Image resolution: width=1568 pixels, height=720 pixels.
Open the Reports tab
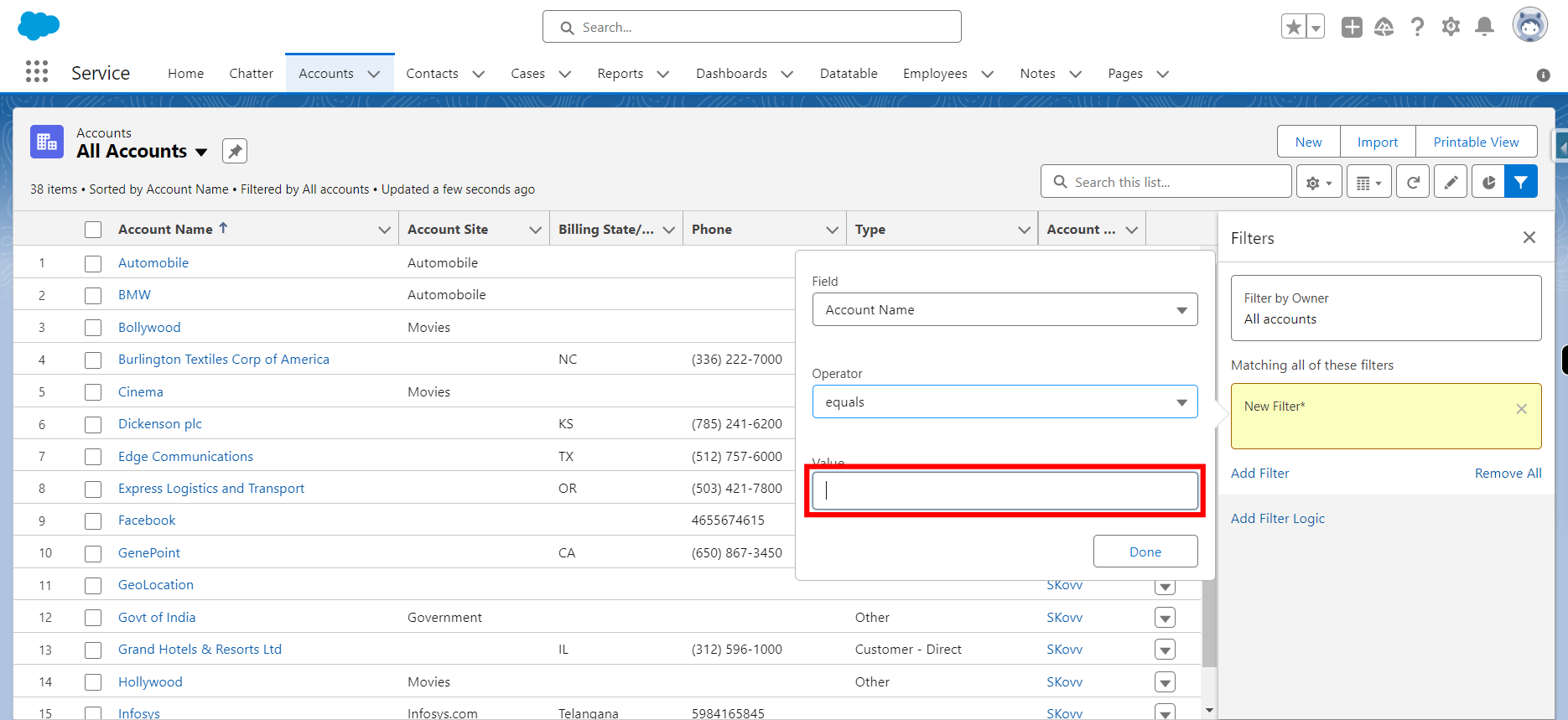click(x=620, y=74)
